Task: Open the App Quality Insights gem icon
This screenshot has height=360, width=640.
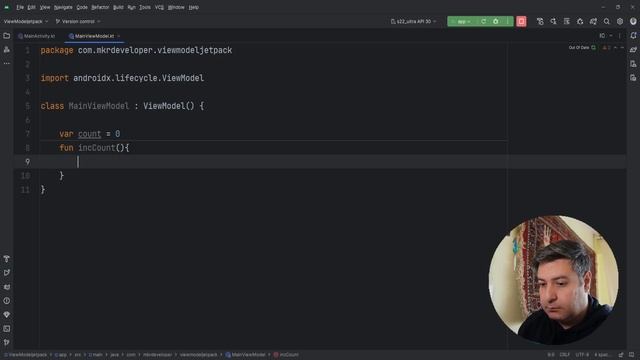Action: pos(7,315)
